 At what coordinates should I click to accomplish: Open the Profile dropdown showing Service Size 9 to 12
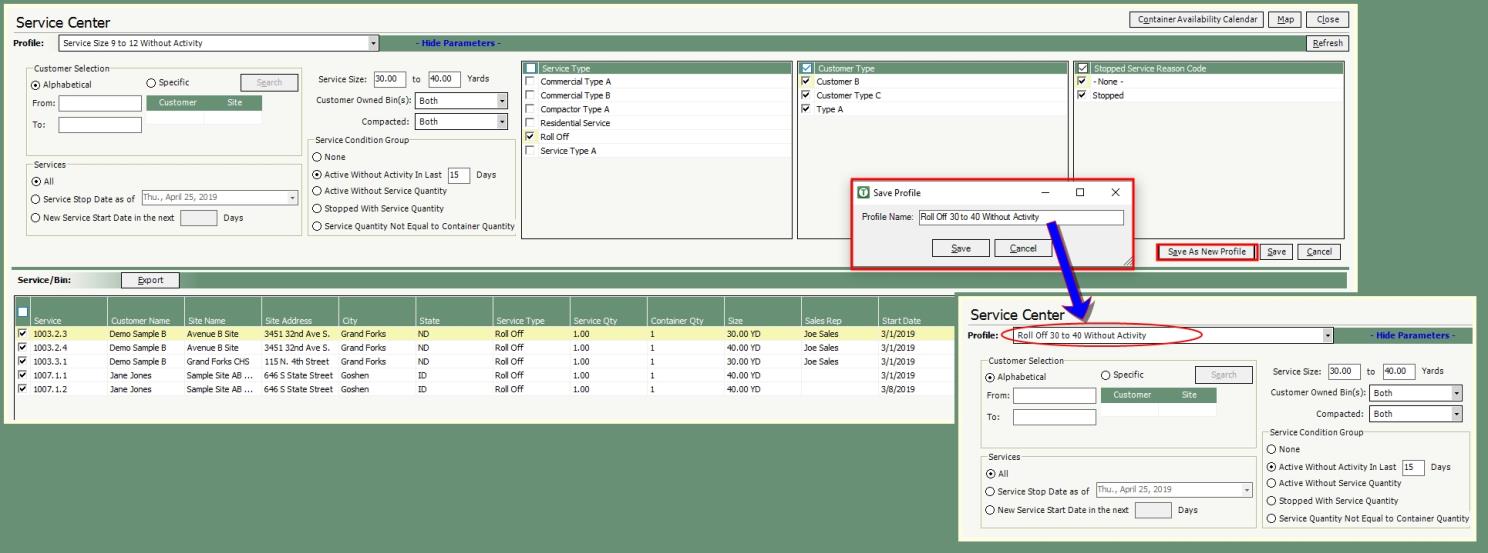pyautogui.click(x=374, y=43)
